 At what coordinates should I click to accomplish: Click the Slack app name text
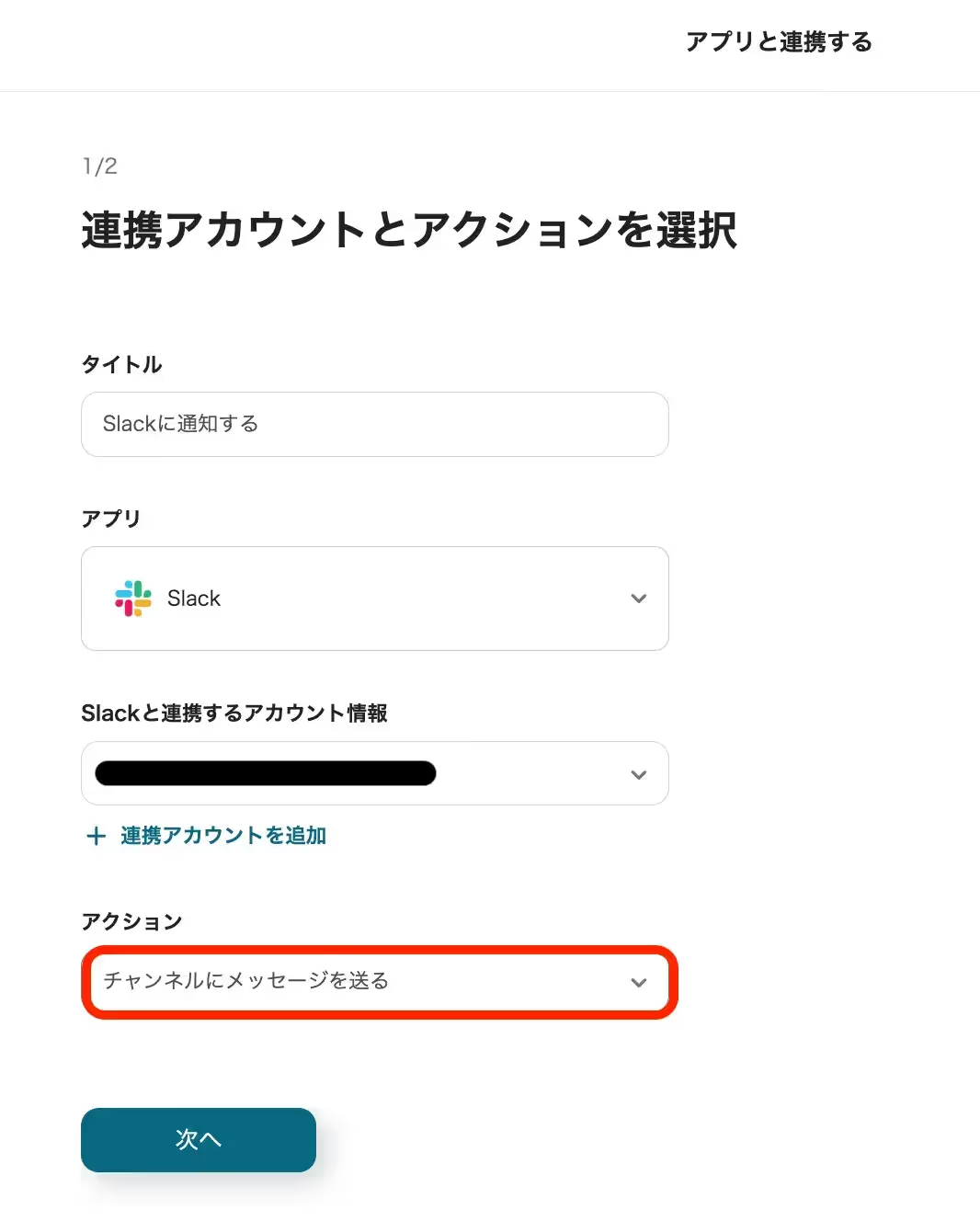[x=194, y=599]
